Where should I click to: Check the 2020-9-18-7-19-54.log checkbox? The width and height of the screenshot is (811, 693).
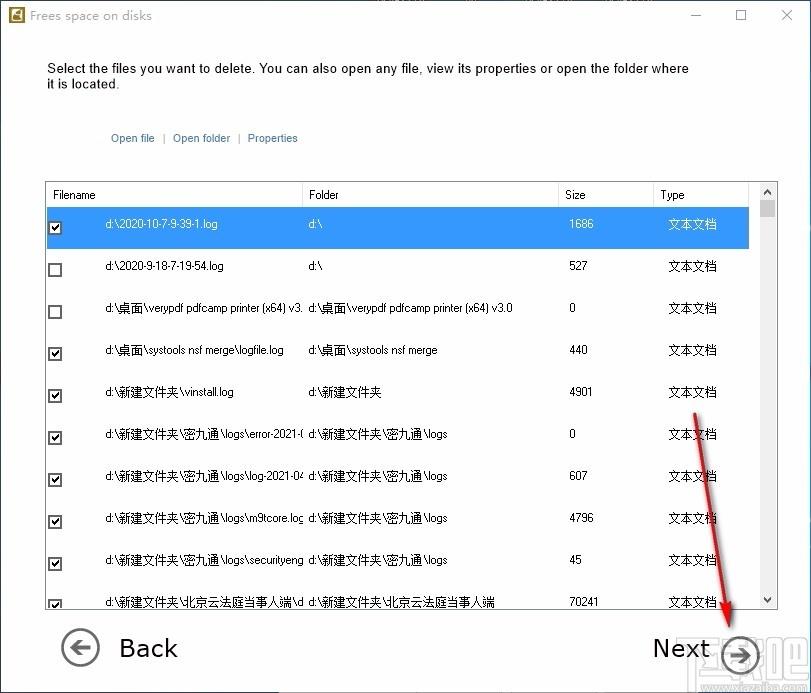[55, 269]
